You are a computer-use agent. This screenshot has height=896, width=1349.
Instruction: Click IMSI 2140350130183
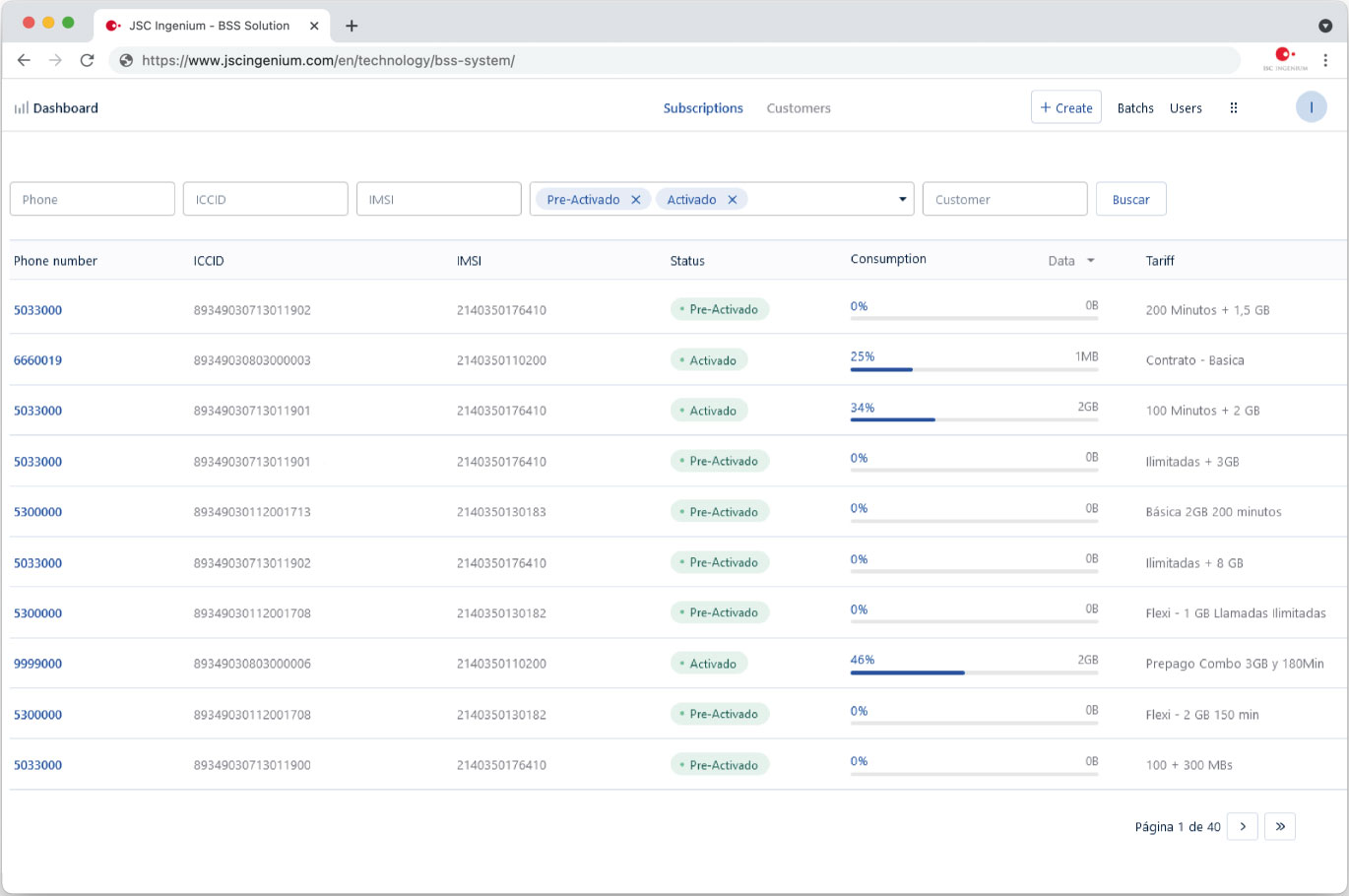coord(501,512)
